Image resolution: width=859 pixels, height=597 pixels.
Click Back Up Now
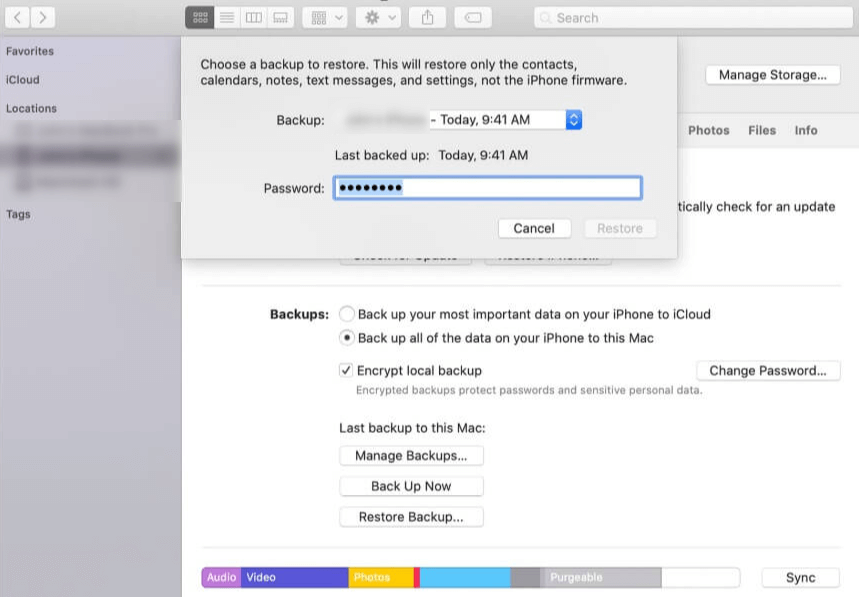pos(411,486)
